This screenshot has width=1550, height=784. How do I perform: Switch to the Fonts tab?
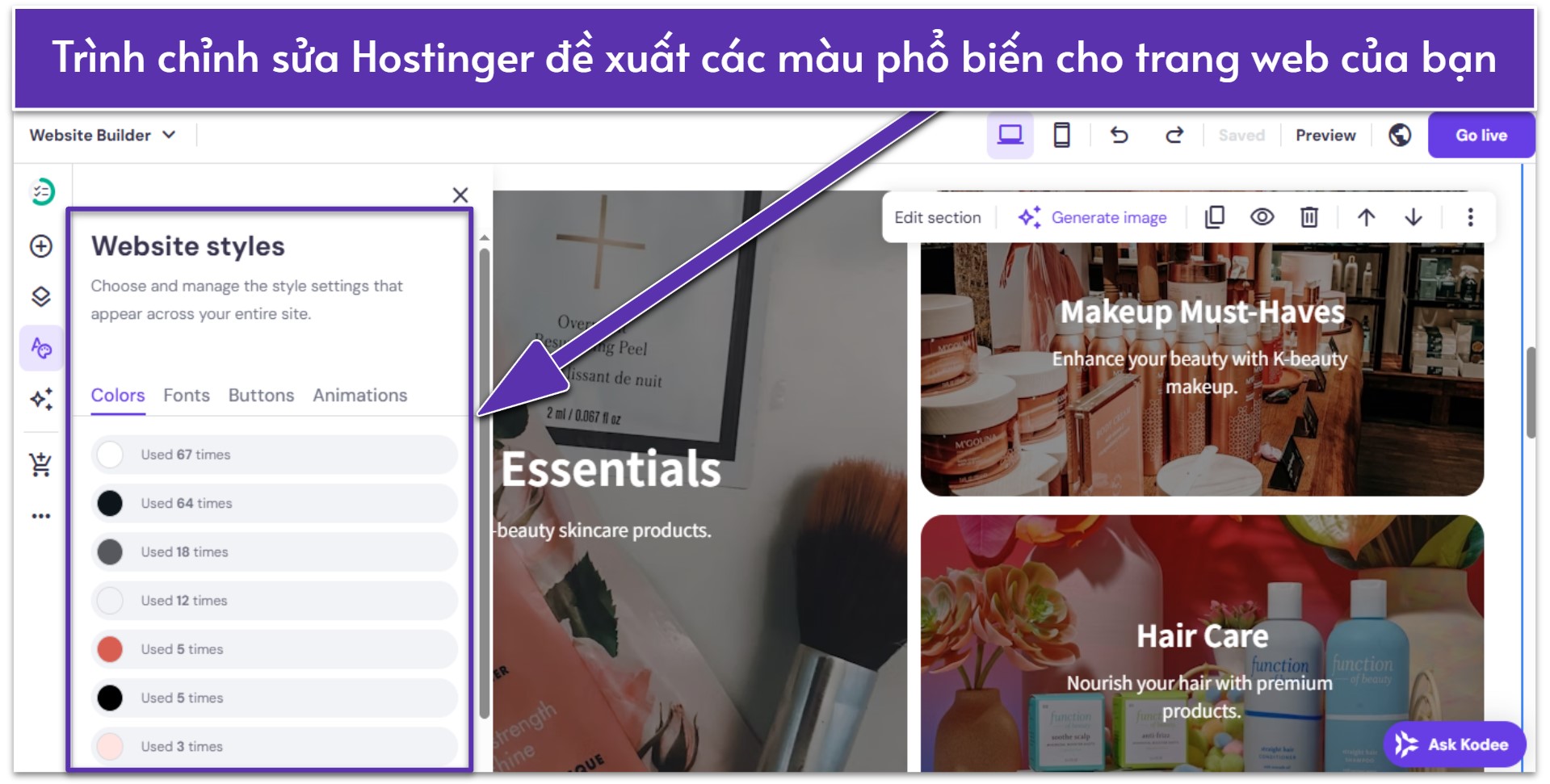[187, 396]
